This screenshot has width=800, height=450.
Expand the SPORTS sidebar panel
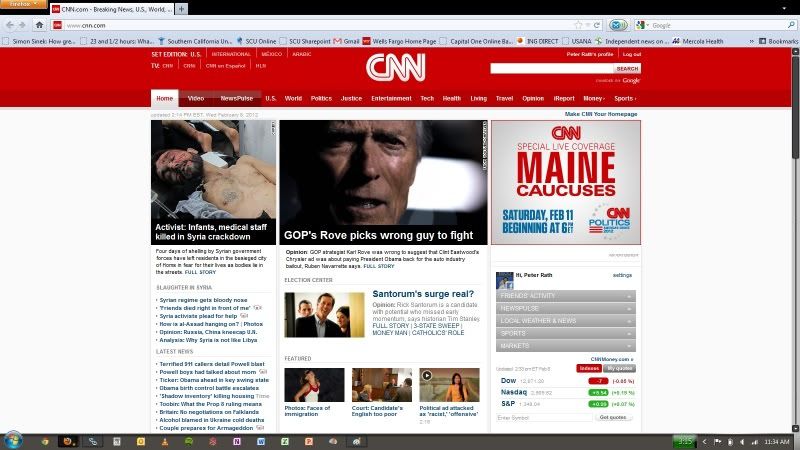tap(565, 333)
